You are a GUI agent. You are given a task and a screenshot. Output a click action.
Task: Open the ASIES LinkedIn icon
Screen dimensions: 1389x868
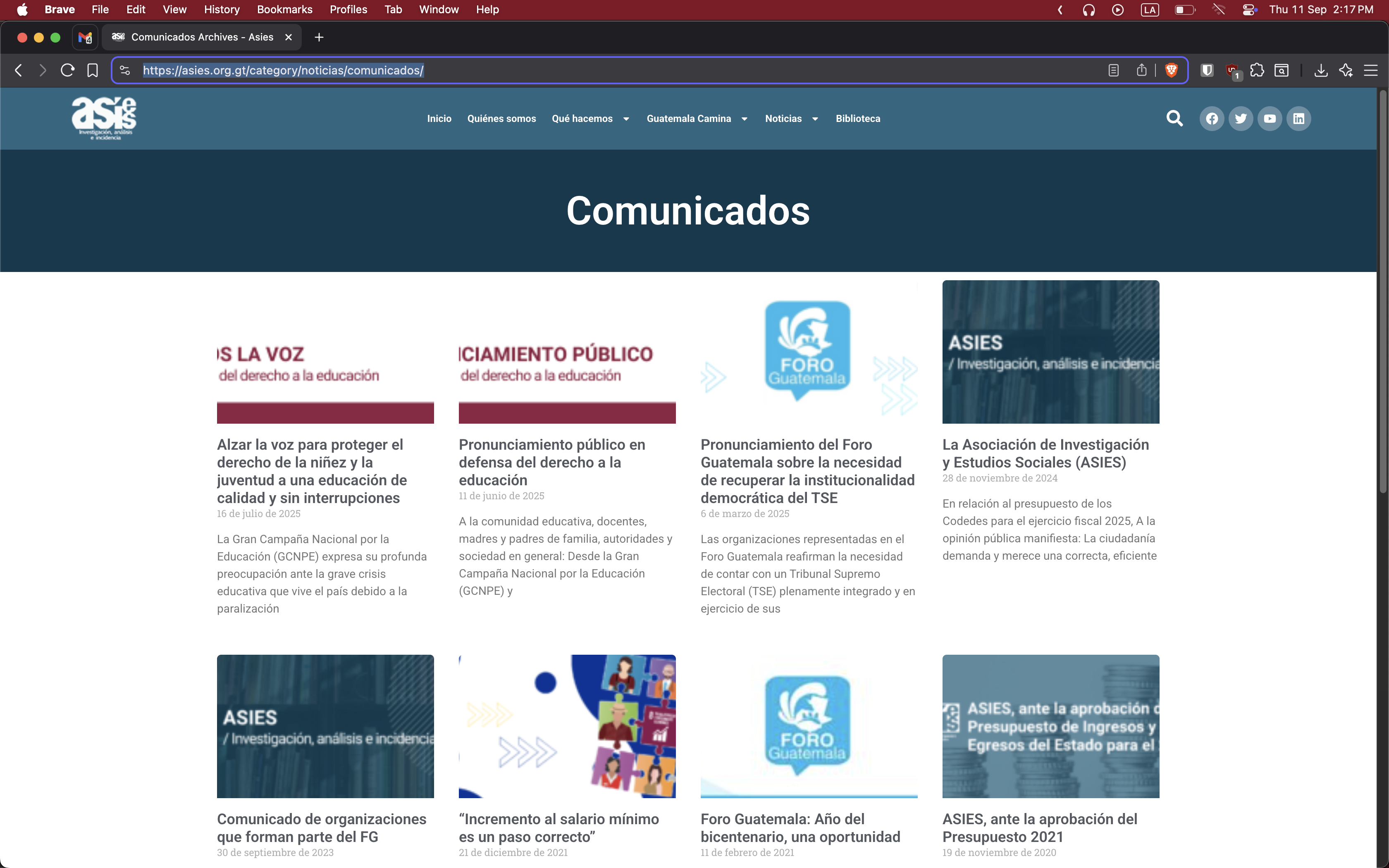[1298, 118]
